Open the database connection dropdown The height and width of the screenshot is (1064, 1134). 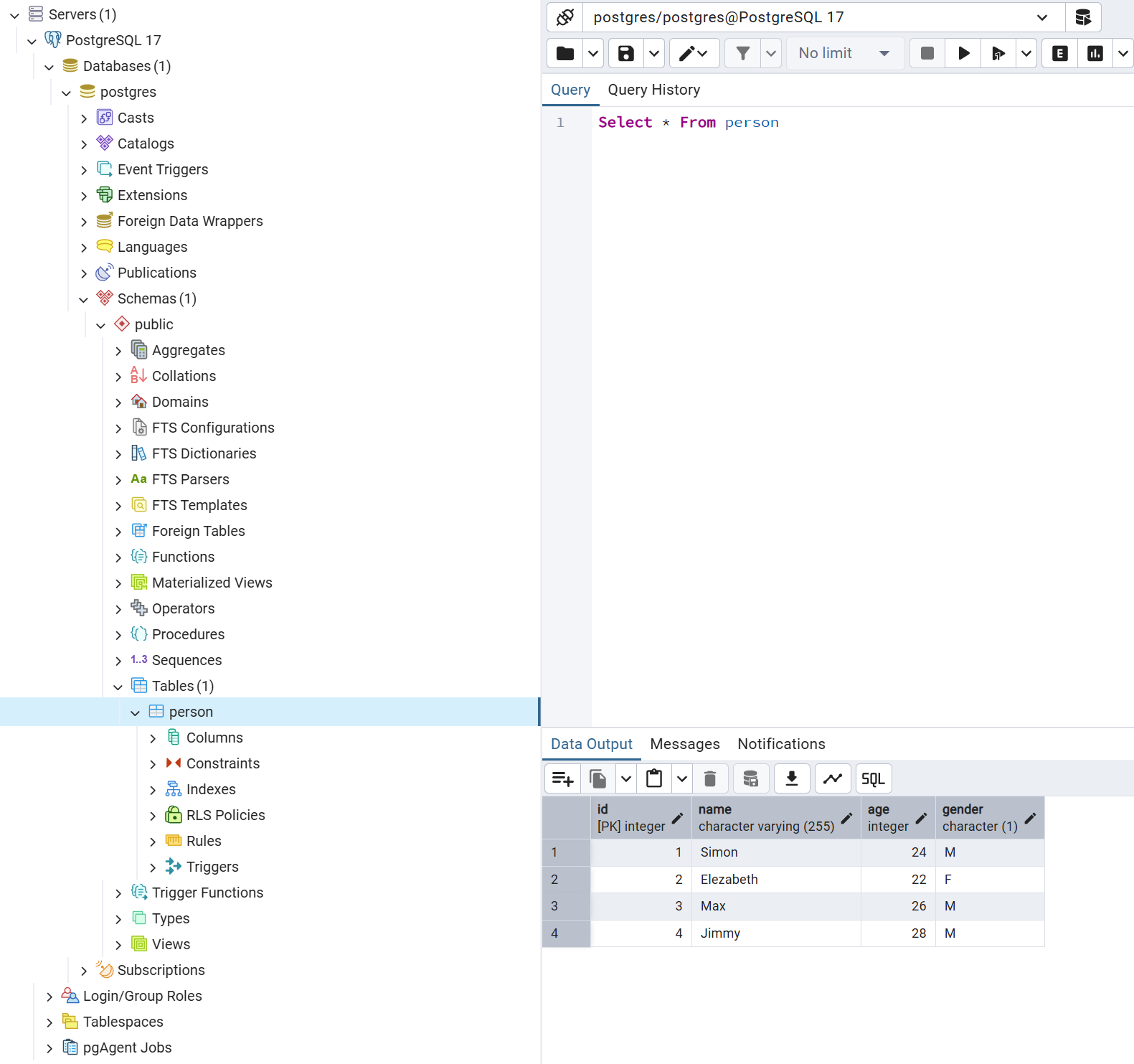pyautogui.click(x=1041, y=17)
